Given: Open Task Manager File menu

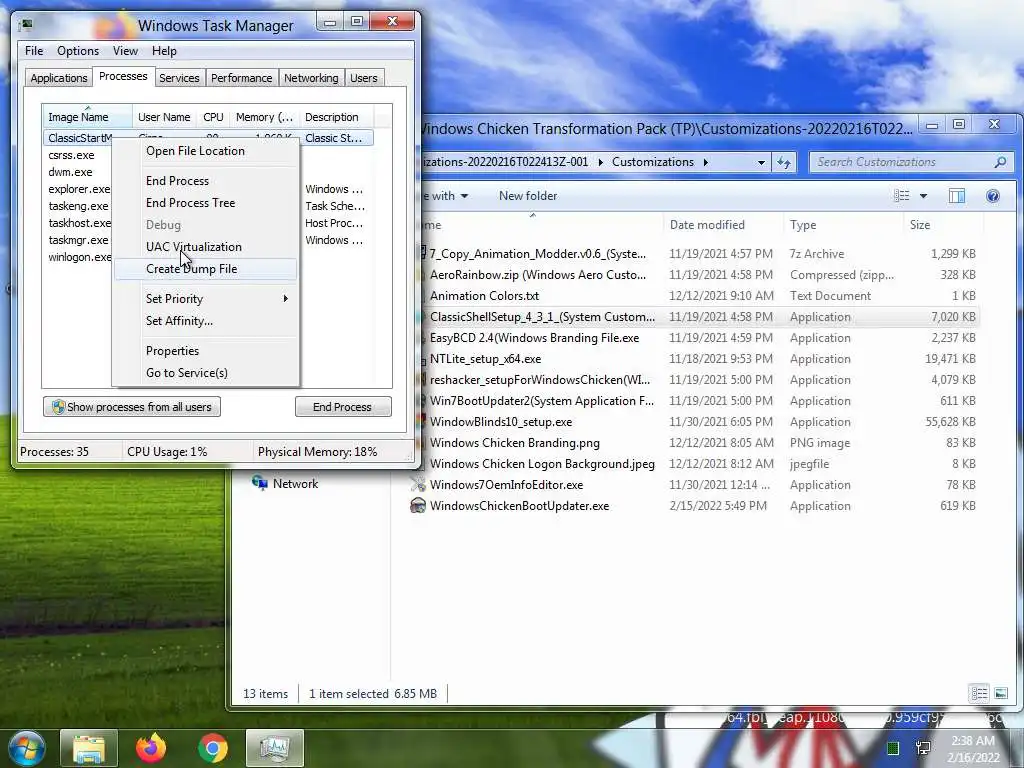Looking at the screenshot, I should [x=34, y=51].
